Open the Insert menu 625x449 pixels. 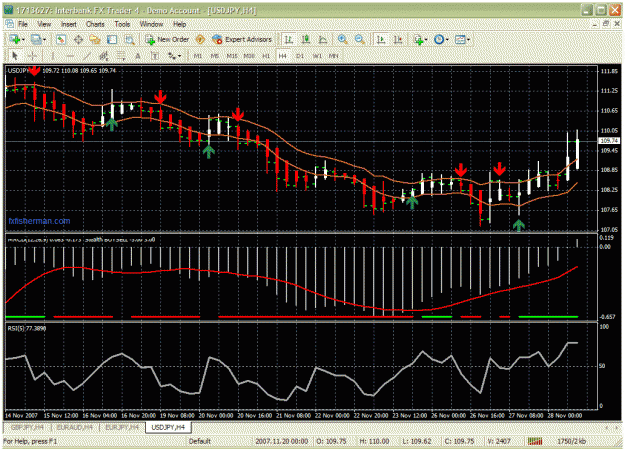pos(69,24)
